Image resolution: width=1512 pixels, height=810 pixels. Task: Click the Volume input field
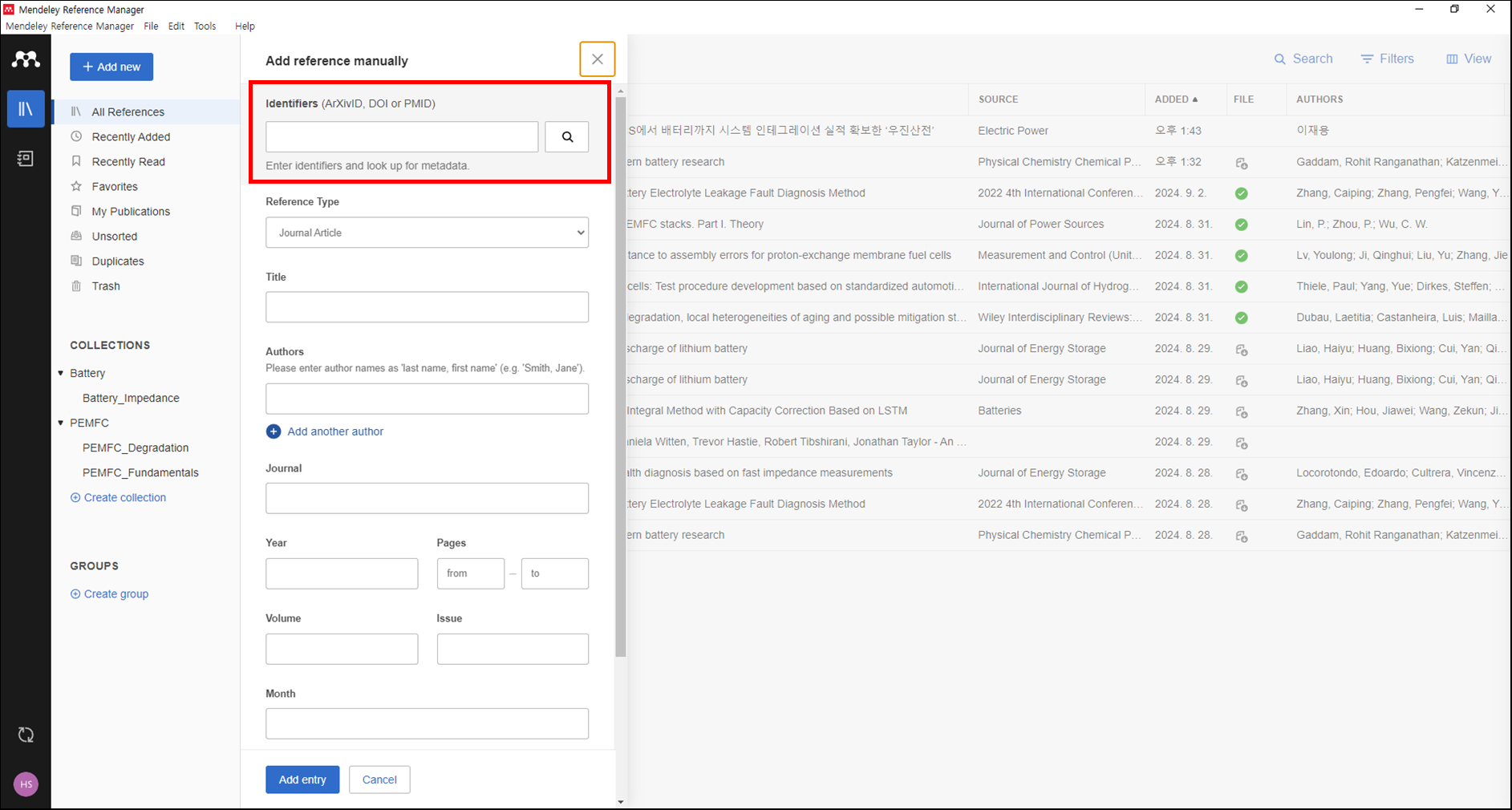[342, 649]
